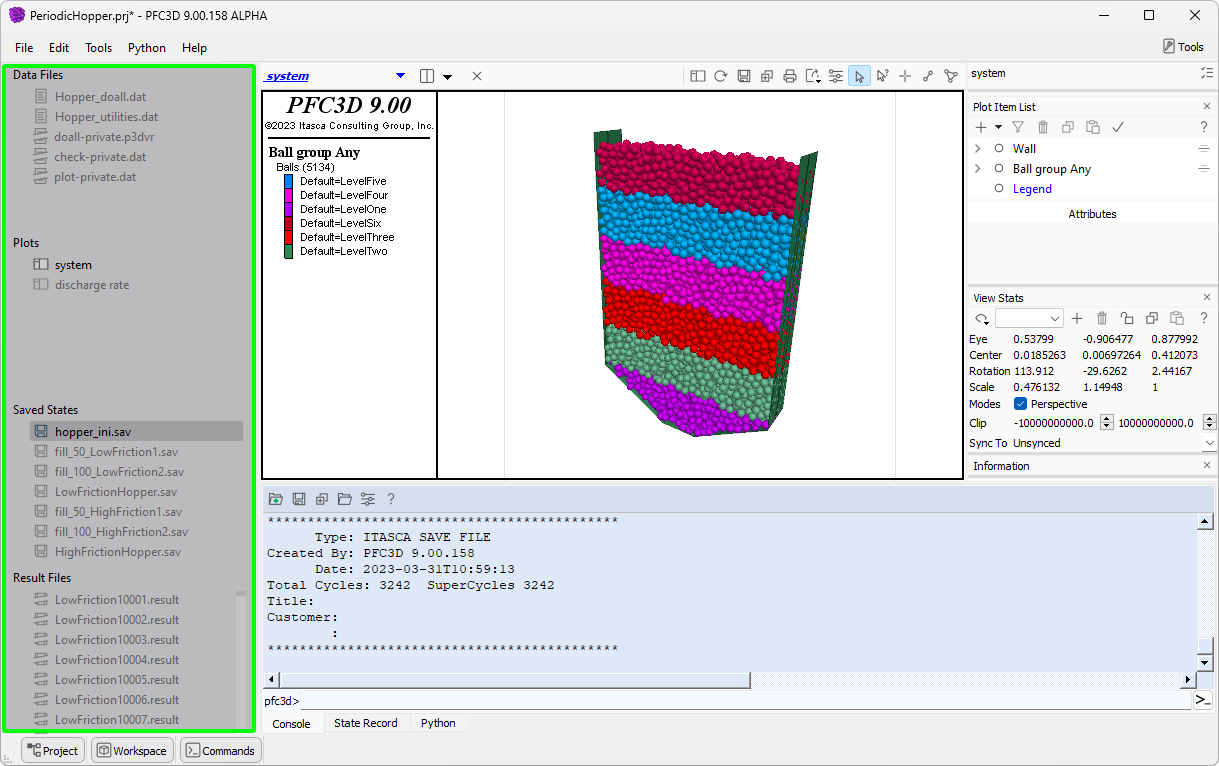Open plot settings sliders icon in plot toolbar
This screenshot has height=766, width=1219.
click(836, 76)
